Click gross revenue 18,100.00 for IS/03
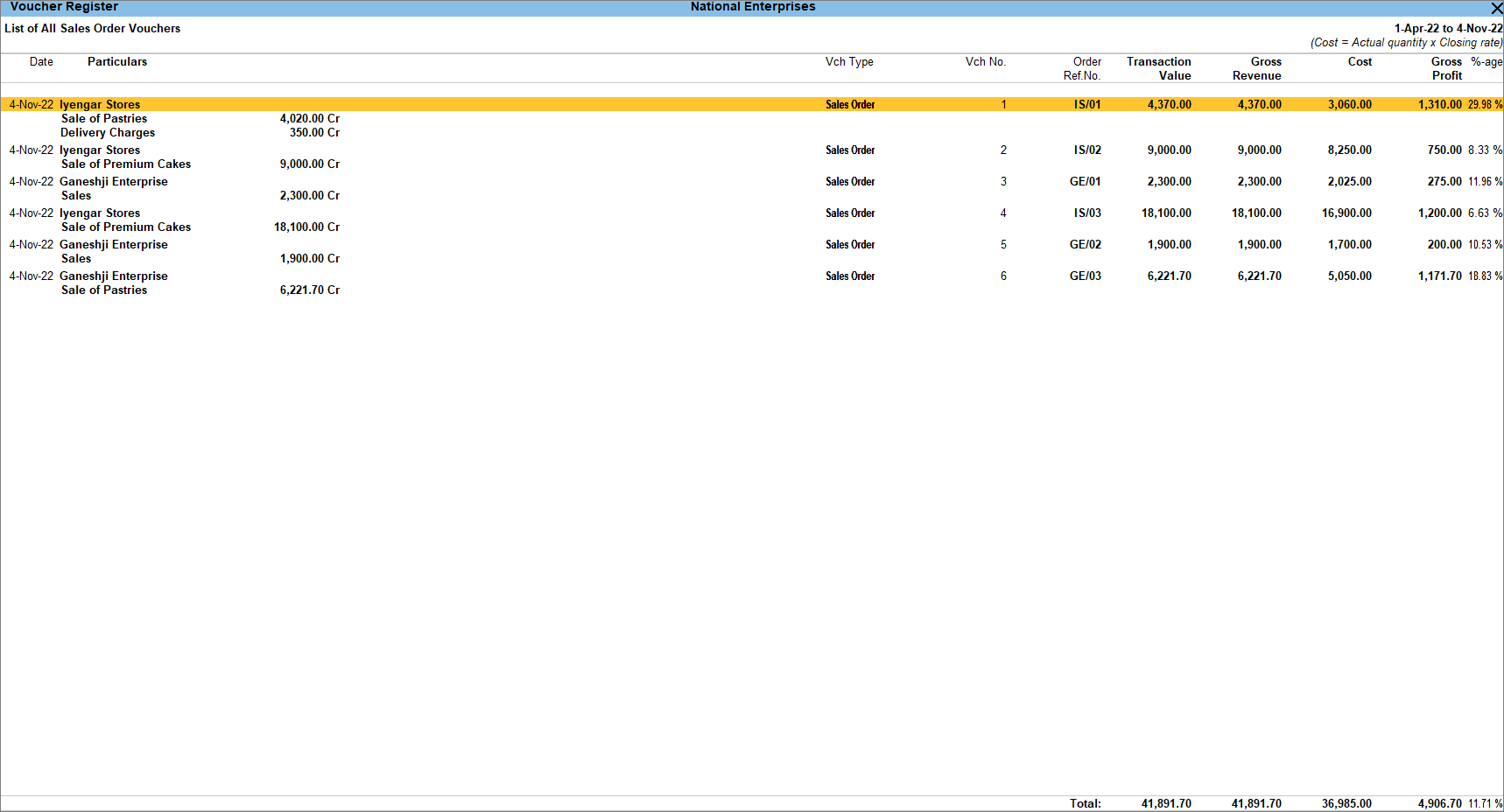The height and width of the screenshot is (812, 1504). tap(1256, 213)
